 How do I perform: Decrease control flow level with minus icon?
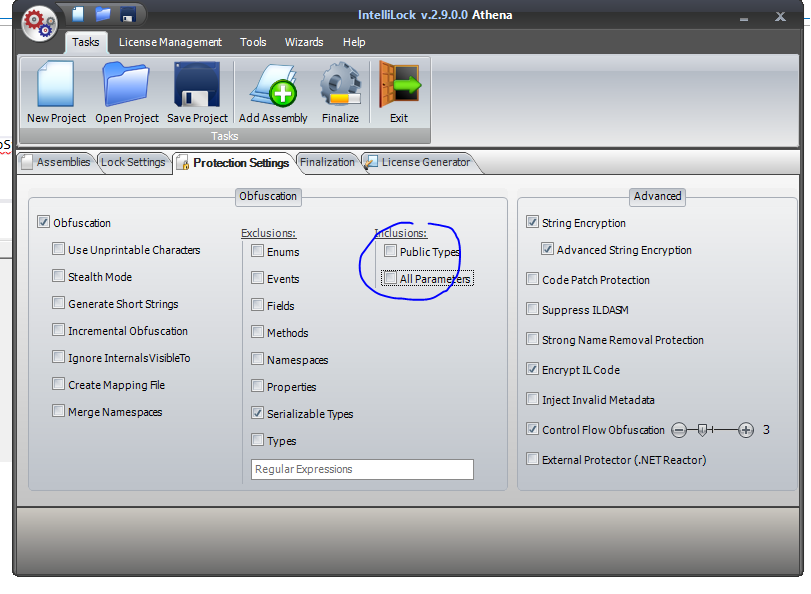tap(679, 430)
